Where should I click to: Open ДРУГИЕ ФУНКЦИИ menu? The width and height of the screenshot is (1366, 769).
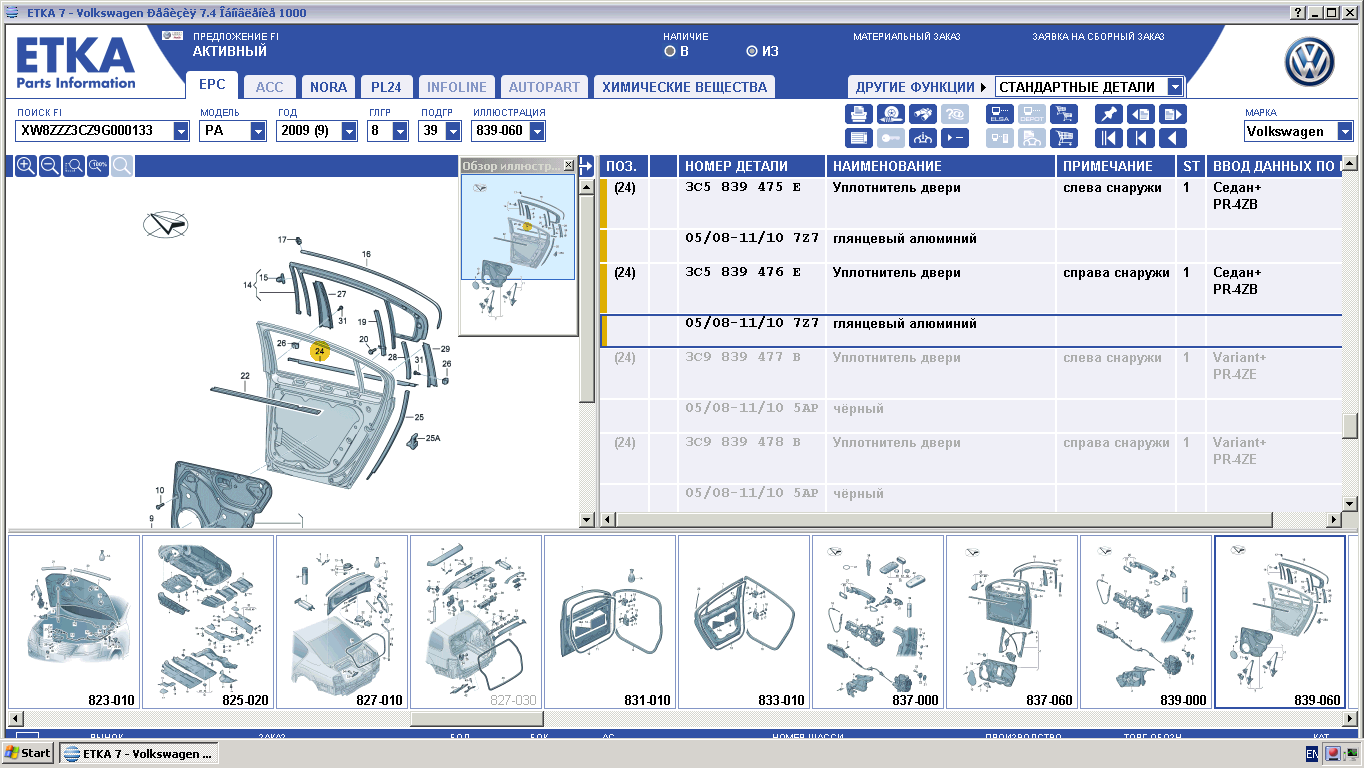coord(920,87)
